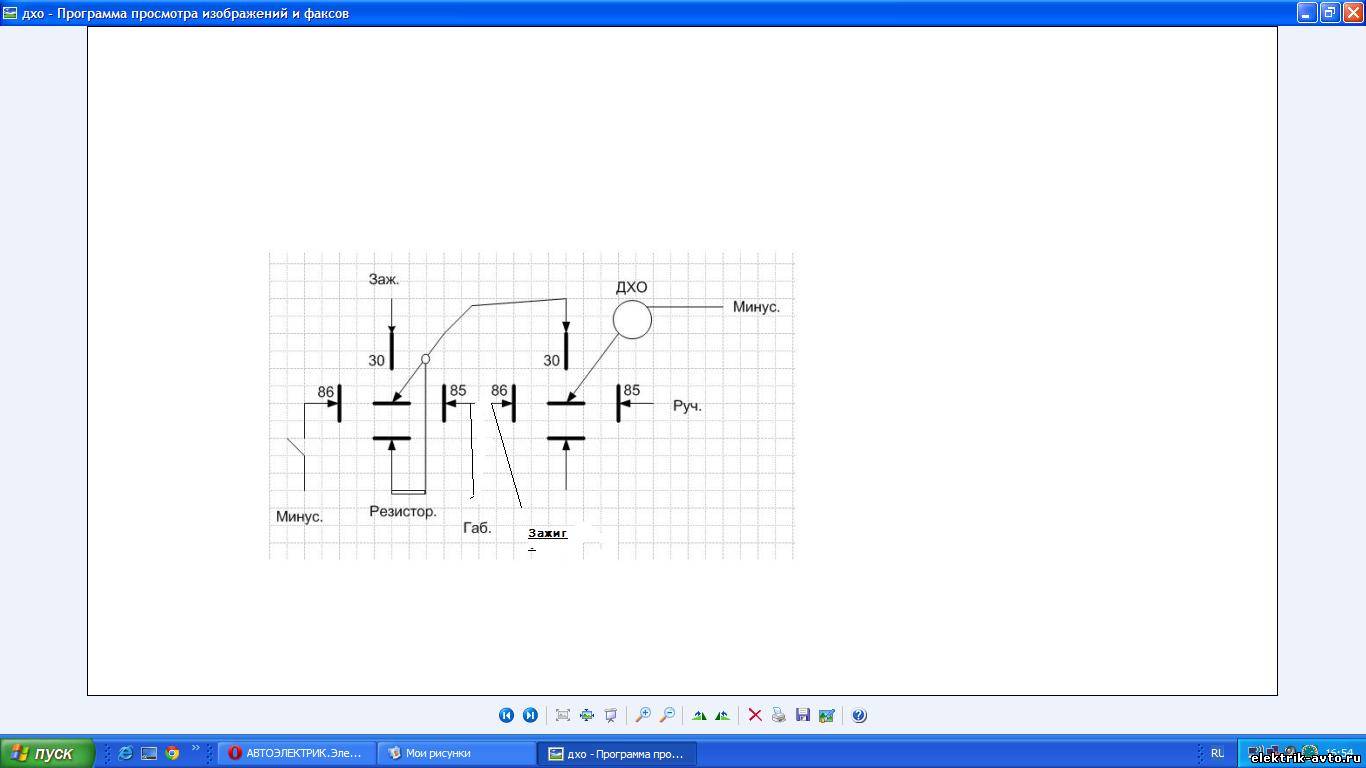
Task: Zoom out with the magnifier minus icon
Action: point(667,715)
